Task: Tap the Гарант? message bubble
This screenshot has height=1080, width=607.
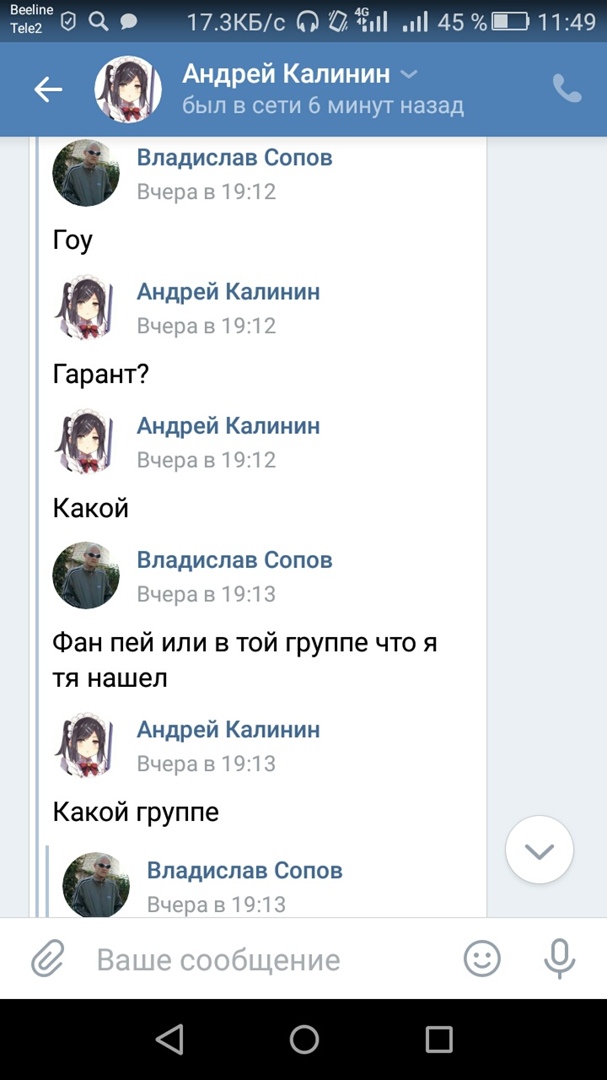Action: pos(100,374)
